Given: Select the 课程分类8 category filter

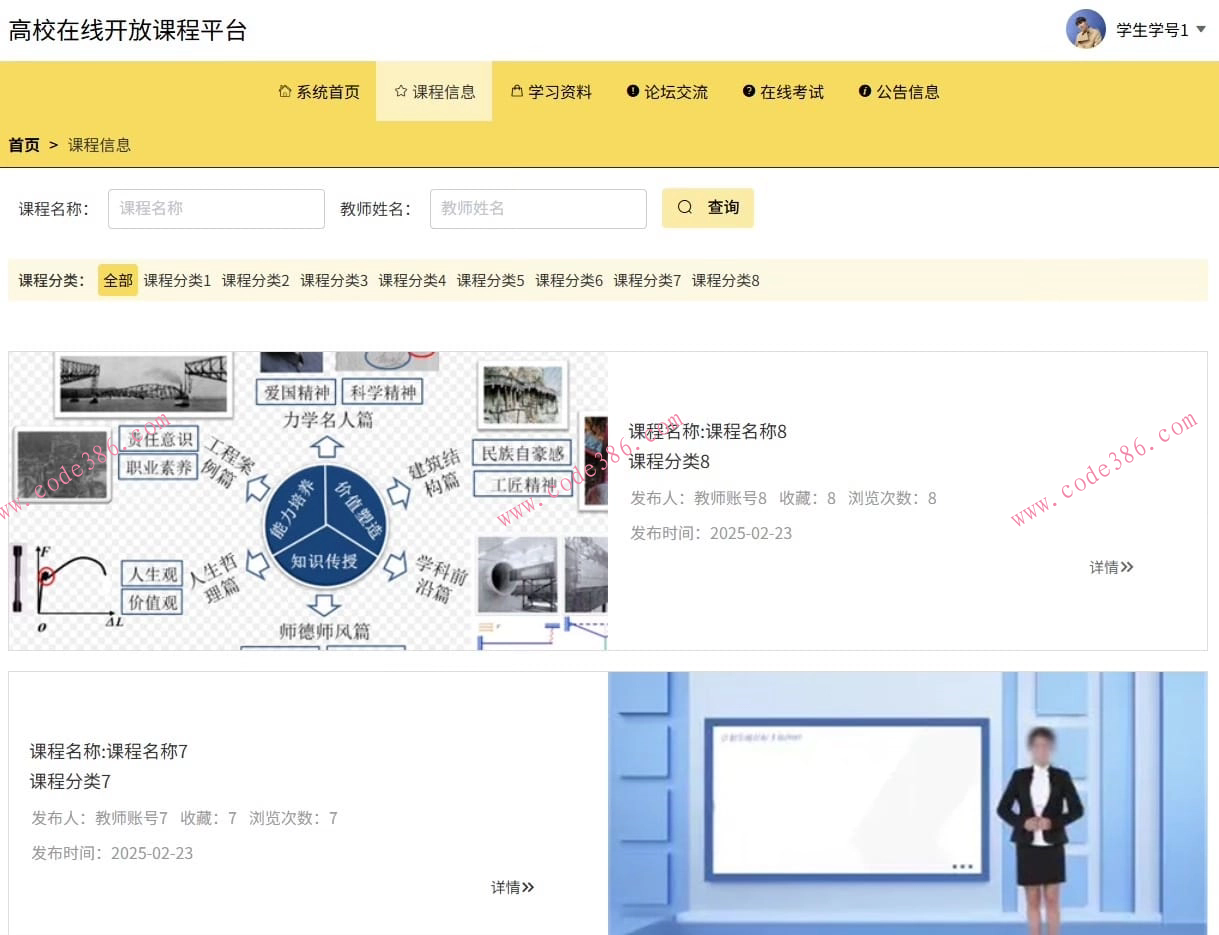Looking at the screenshot, I should pos(727,281).
